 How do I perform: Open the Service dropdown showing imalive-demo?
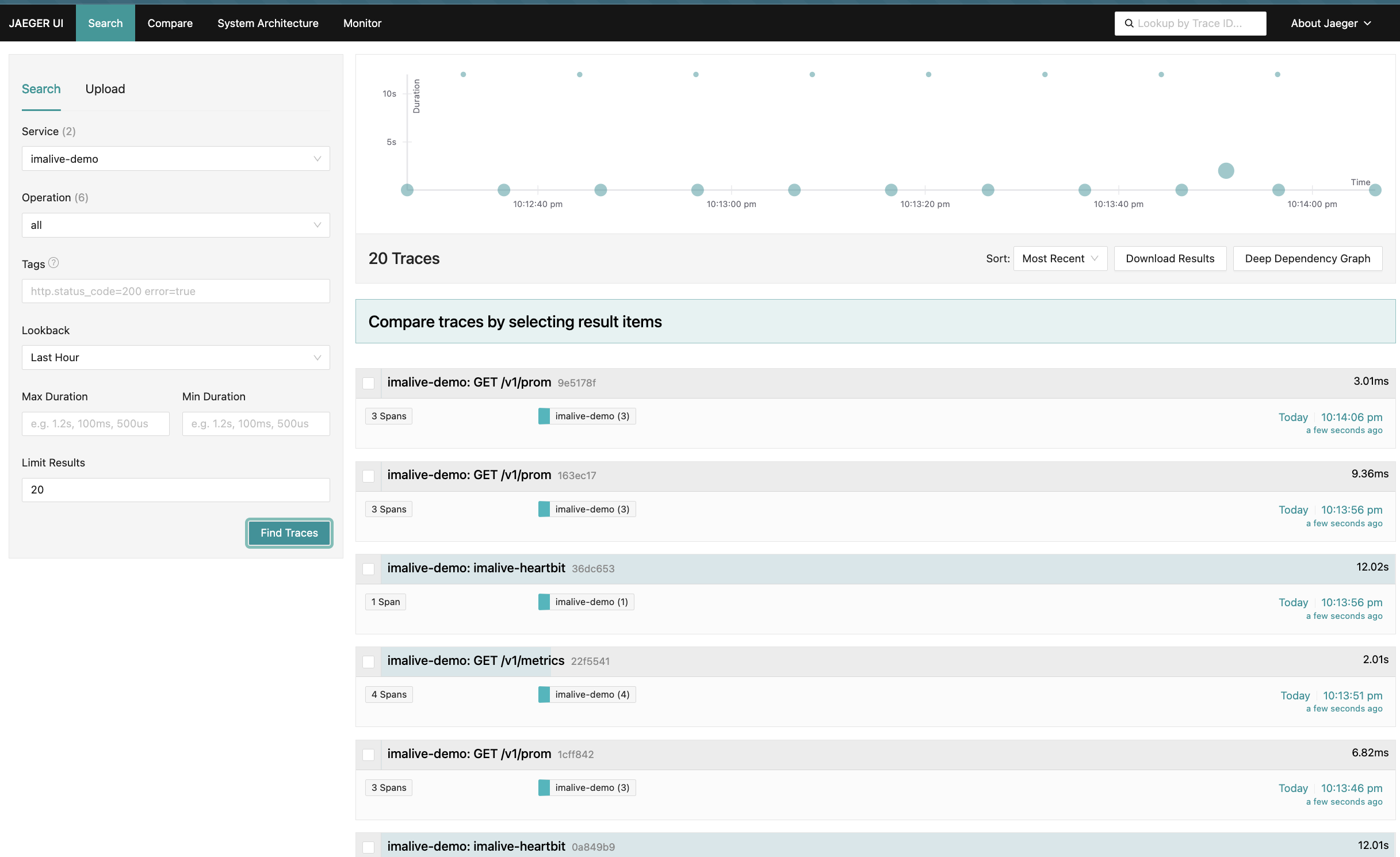176,159
